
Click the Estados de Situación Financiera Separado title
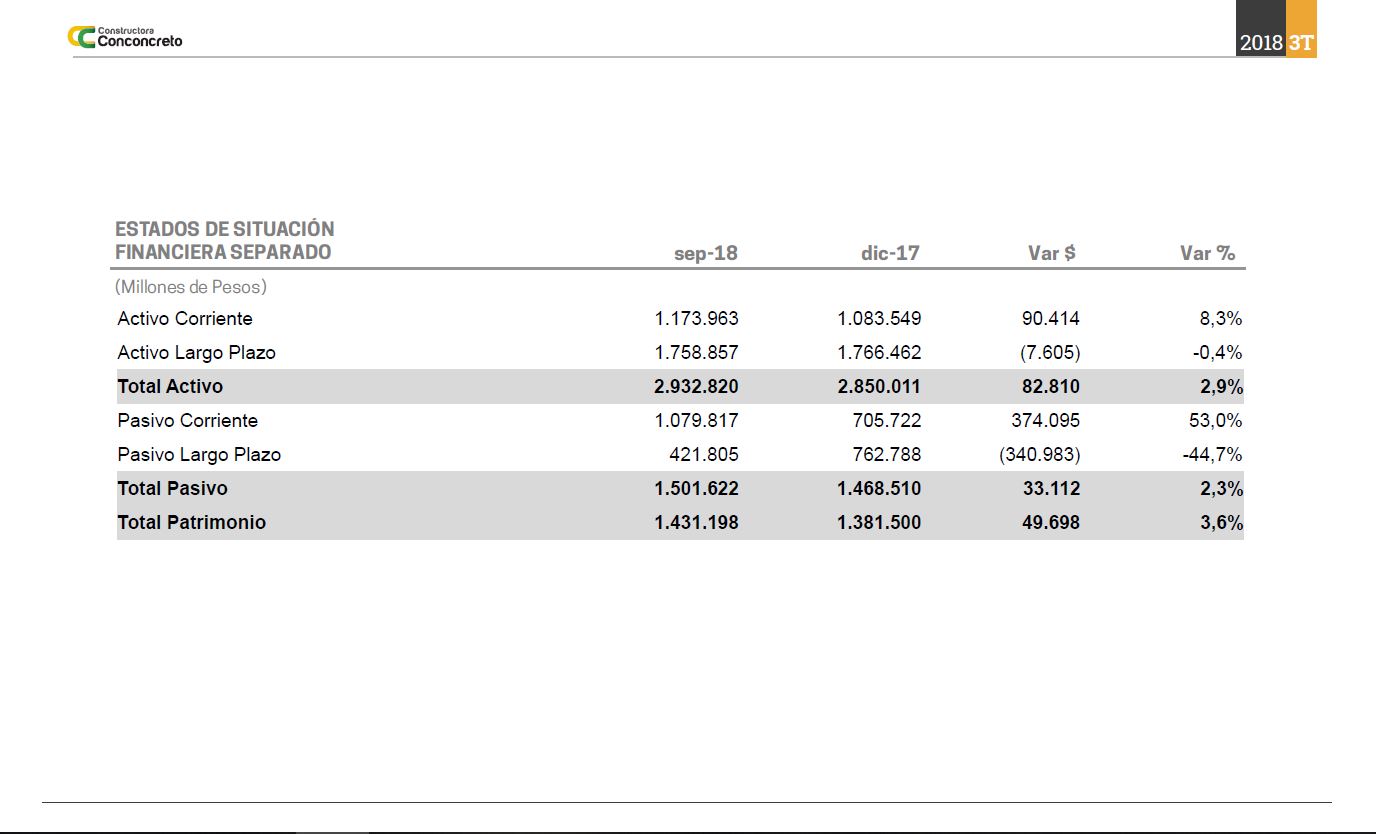coord(224,241)
